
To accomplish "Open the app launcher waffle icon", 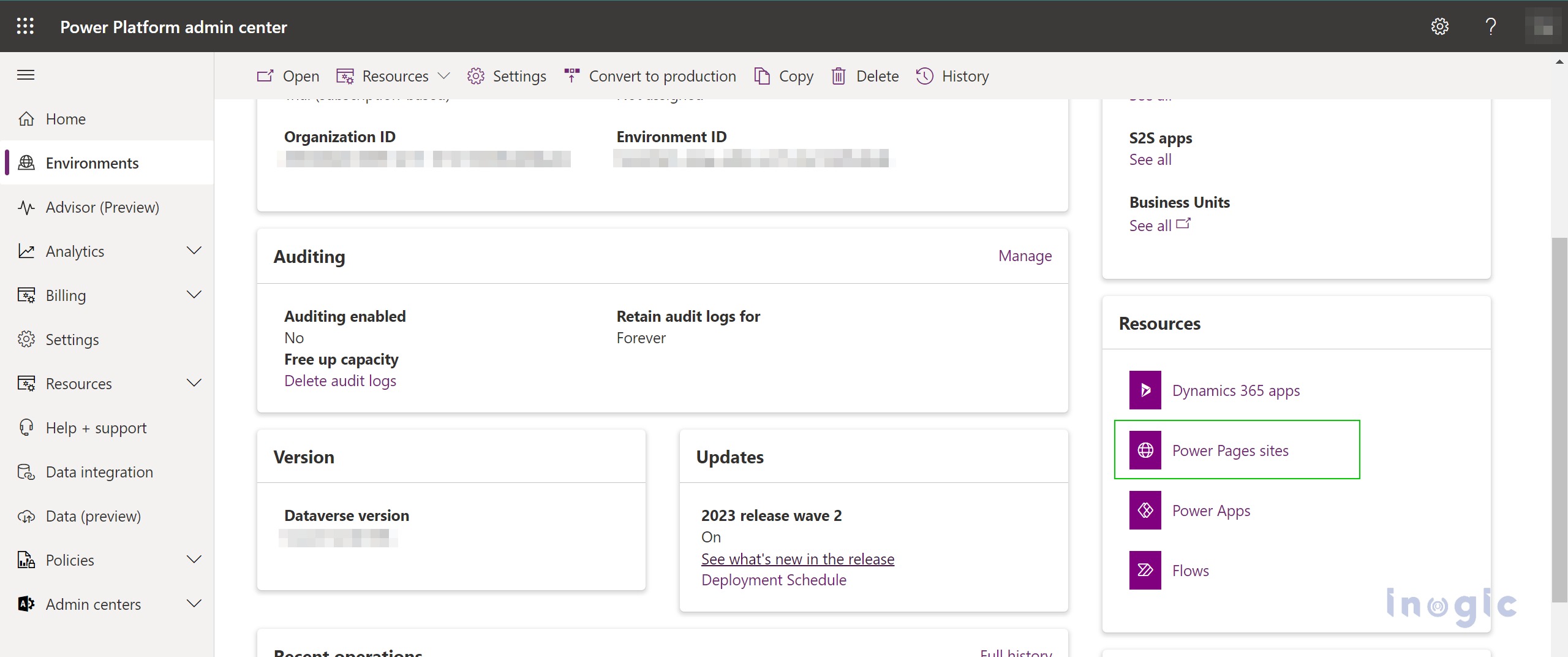I will click(25, 26).
